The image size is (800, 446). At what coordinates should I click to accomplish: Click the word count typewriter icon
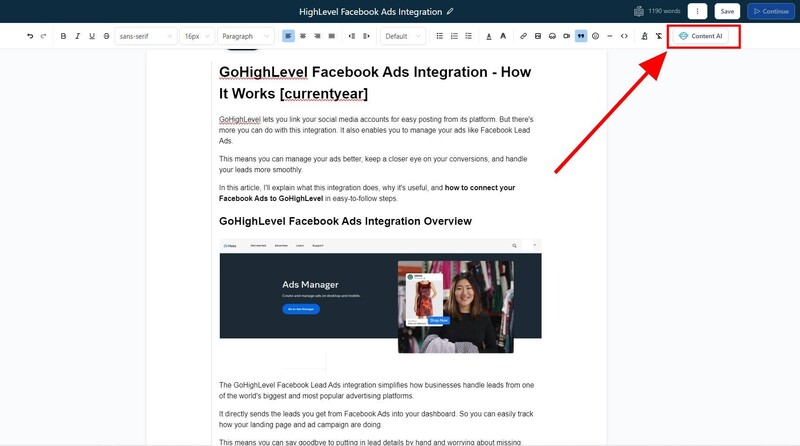(x=639, y=11)
